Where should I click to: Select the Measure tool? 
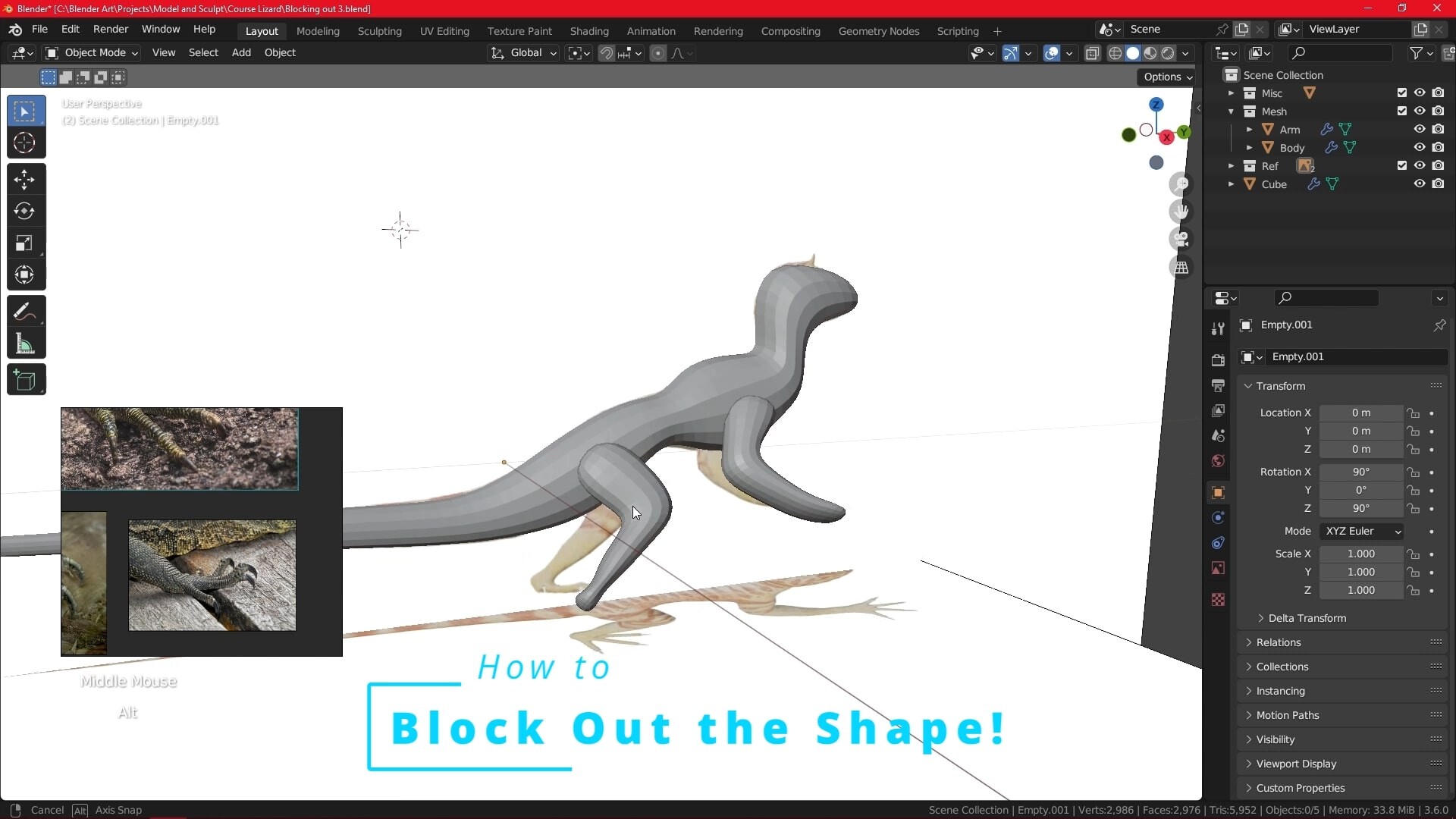25,344
